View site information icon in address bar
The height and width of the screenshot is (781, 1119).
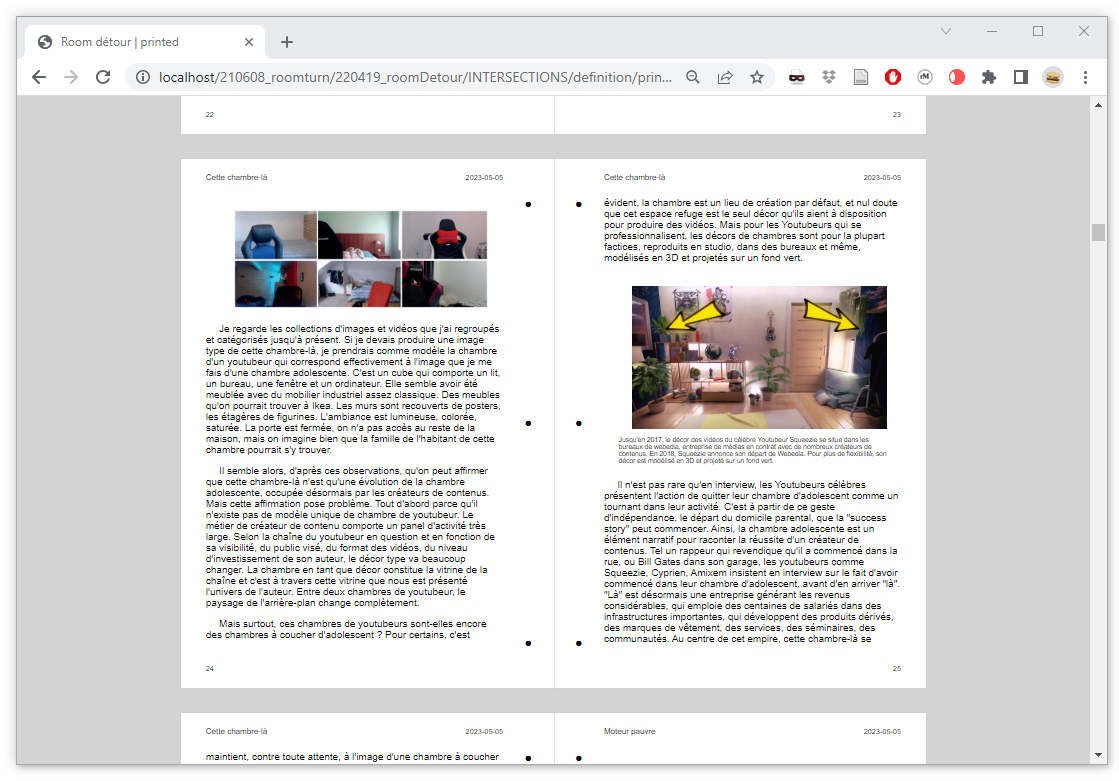pos(143,77)
